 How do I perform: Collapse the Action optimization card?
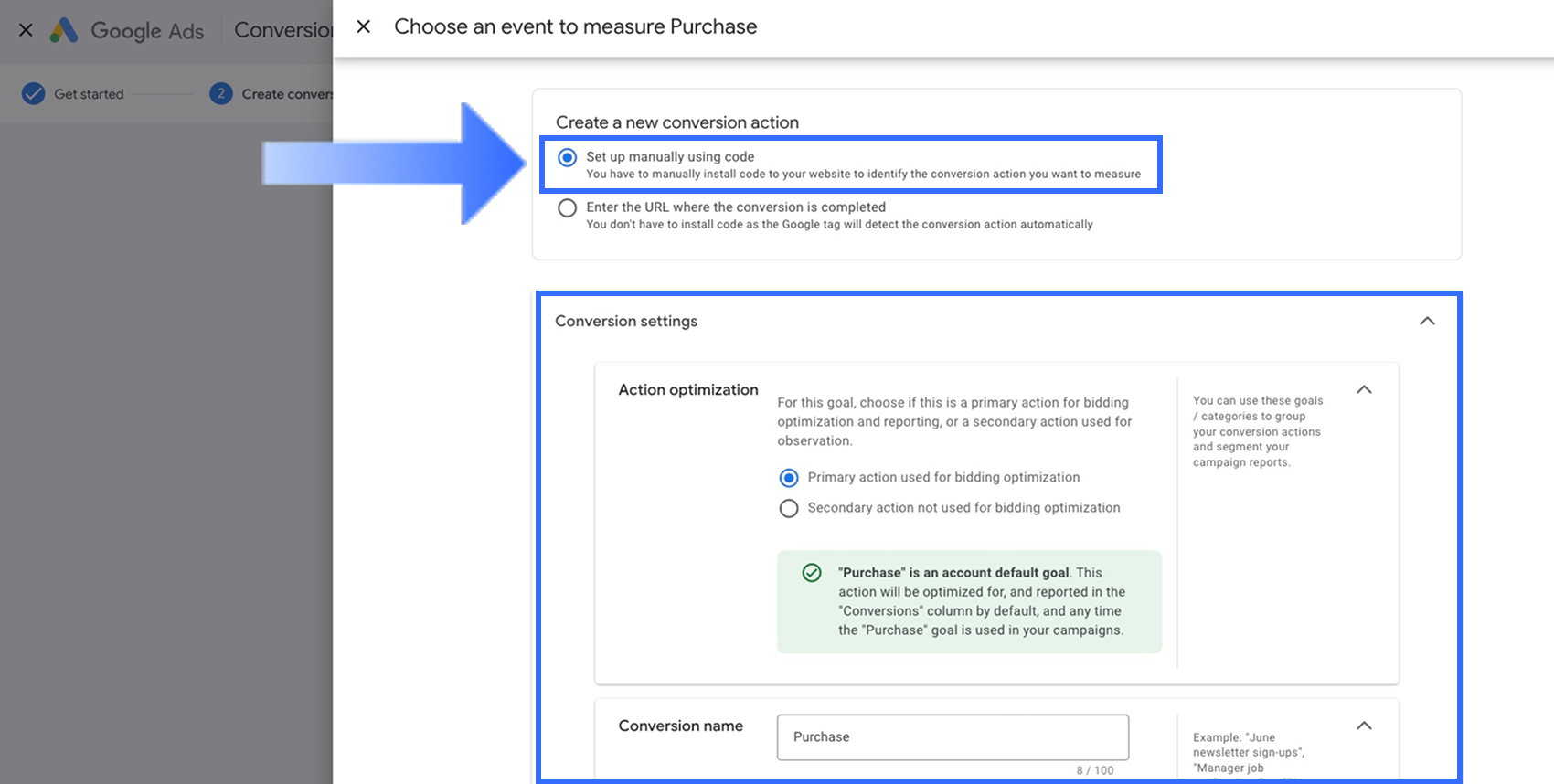point(1364,389)
